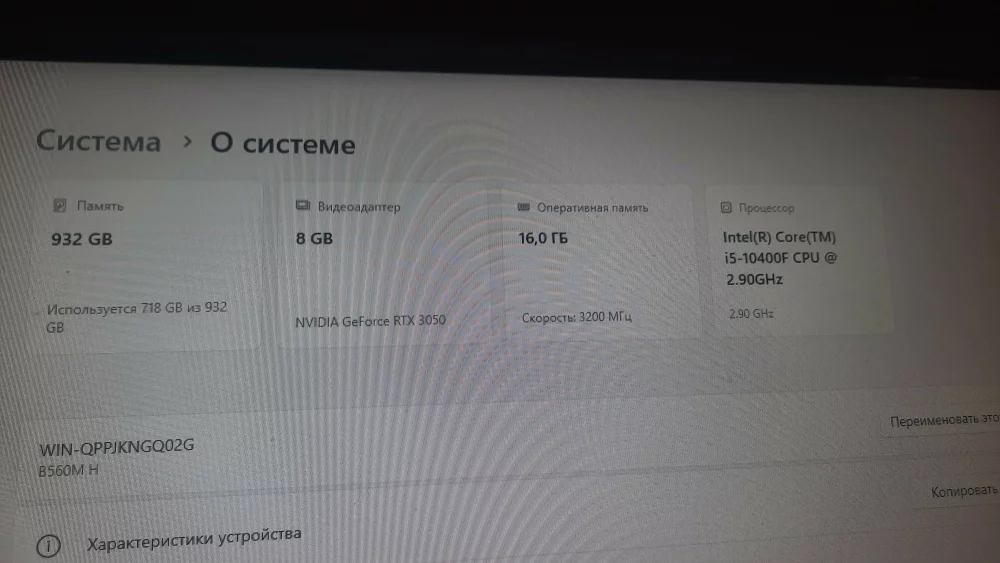Screen dimensions: 1000x563
Task: Open the Видеоадаптер 8 GB card
Action: coord(383,266)
